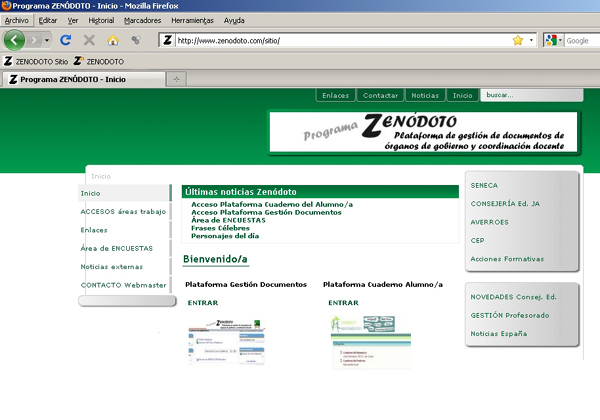Open the Ver menu

(73, 21)
